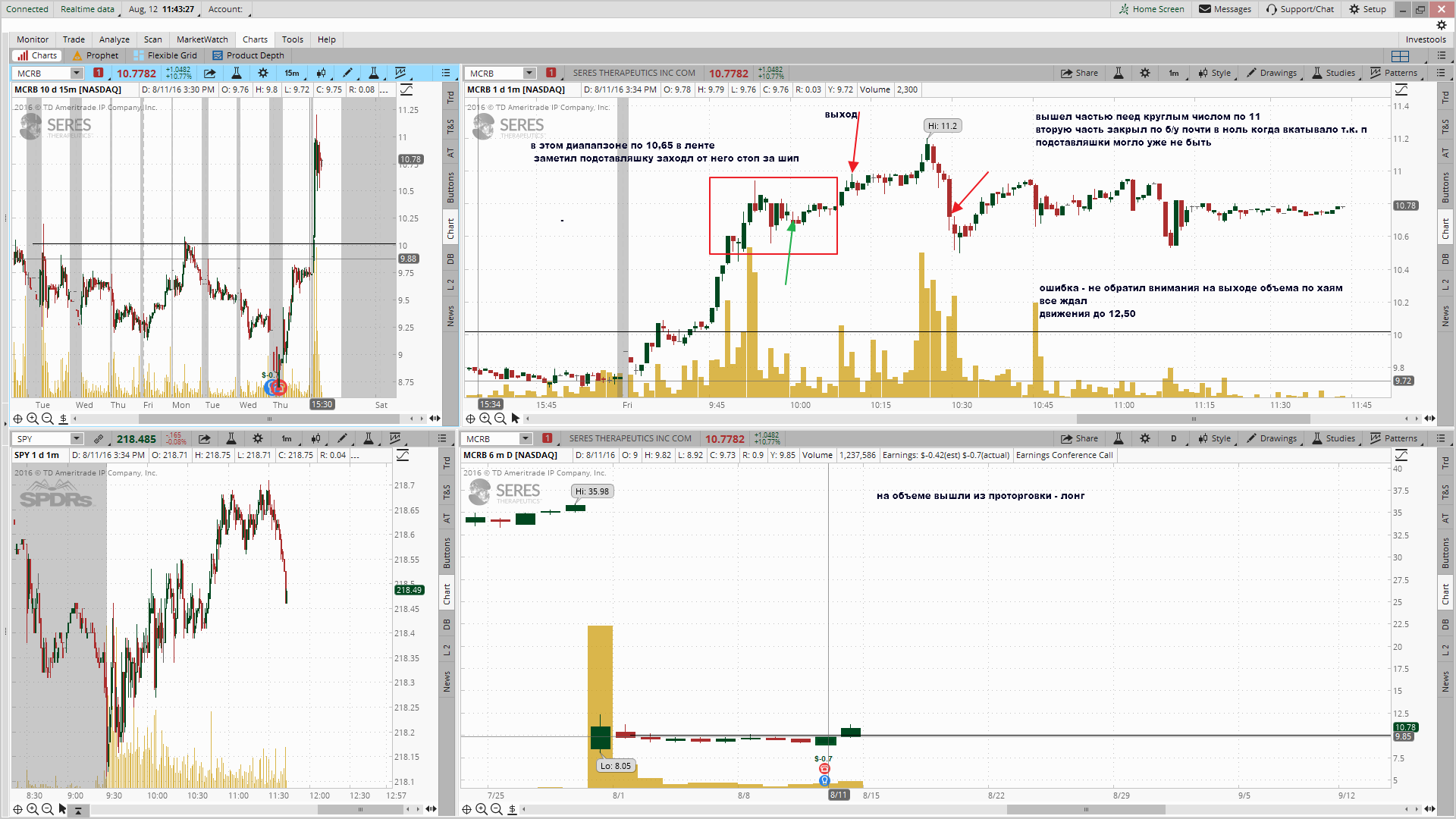Screen dimensions: 1456x819
Task: Open Patterns menu in the 1m MCRB chart
Action: click(1395, 74)
